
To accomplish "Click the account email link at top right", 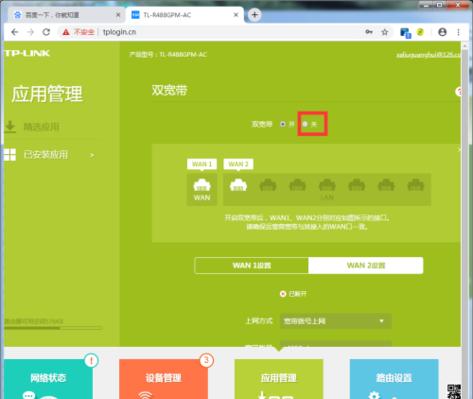I will [x=428, y=55].
